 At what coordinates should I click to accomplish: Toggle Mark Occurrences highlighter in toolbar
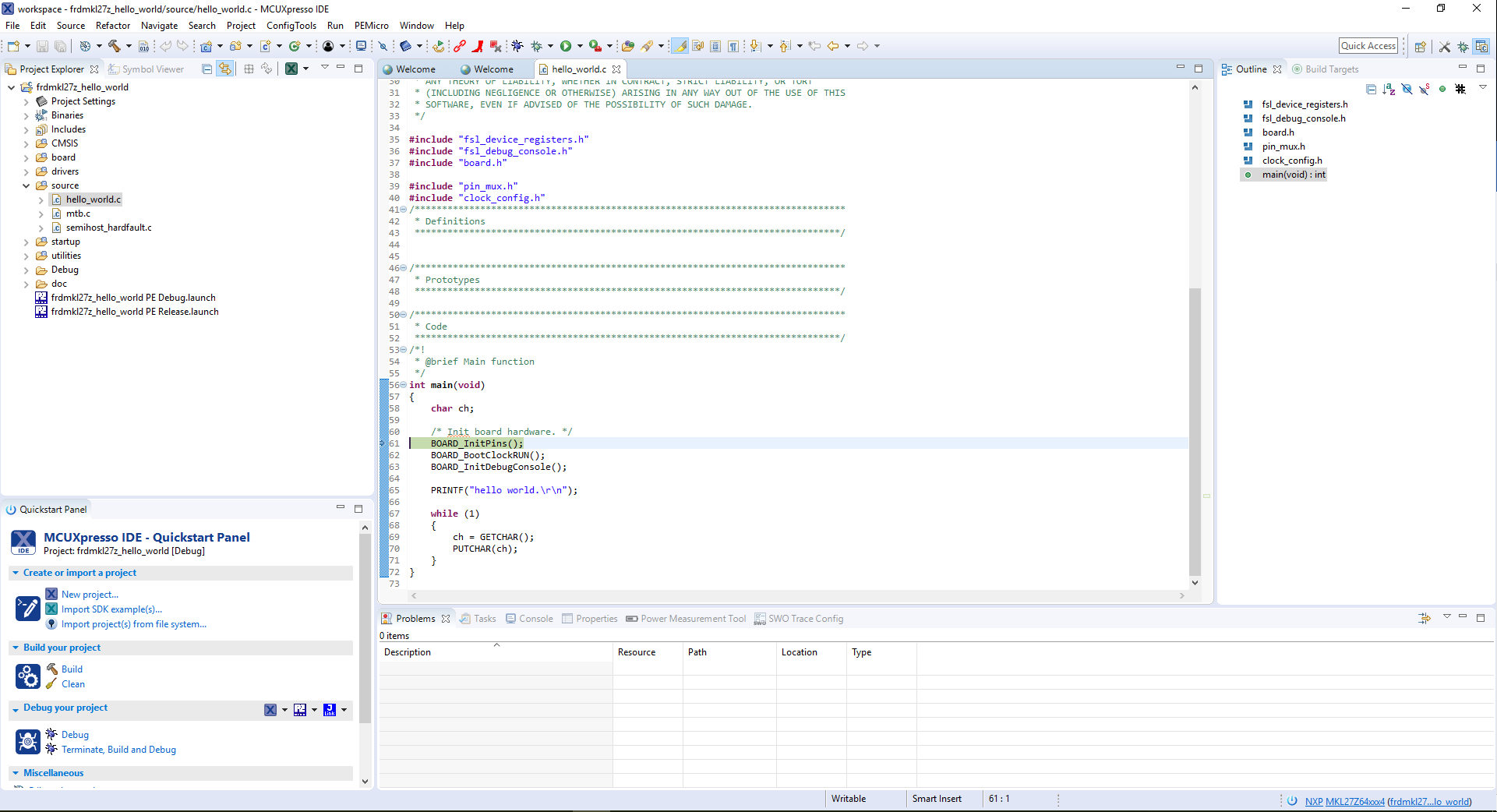pos(680,46)
